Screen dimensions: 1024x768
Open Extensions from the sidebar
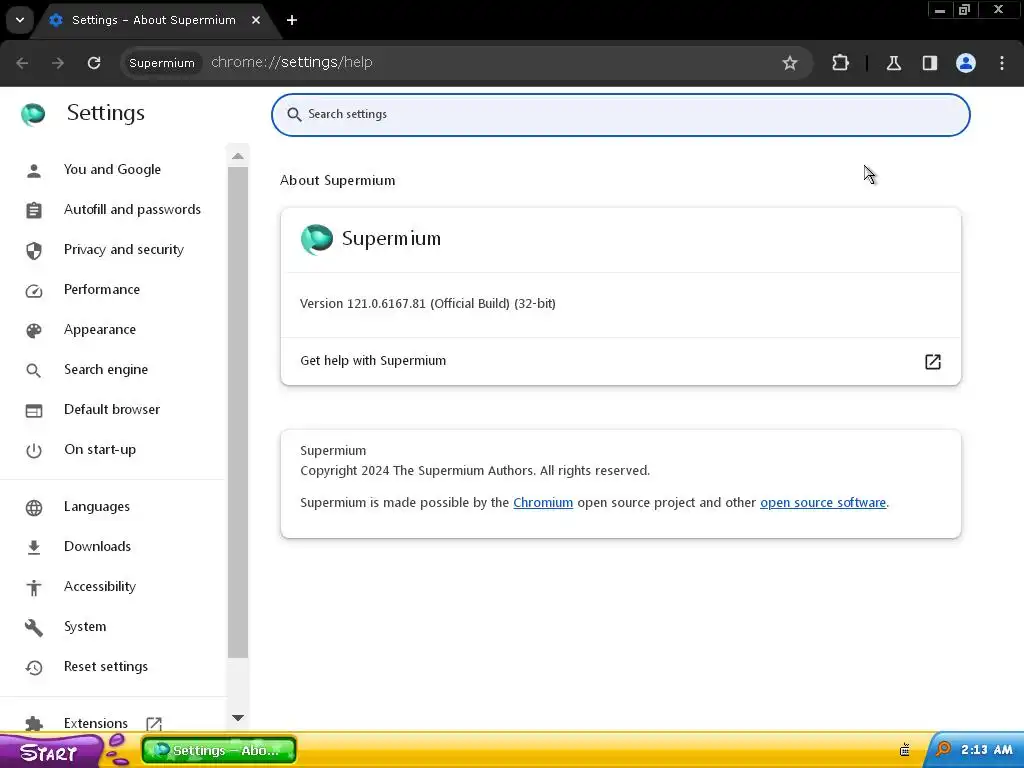coord(96,723)
